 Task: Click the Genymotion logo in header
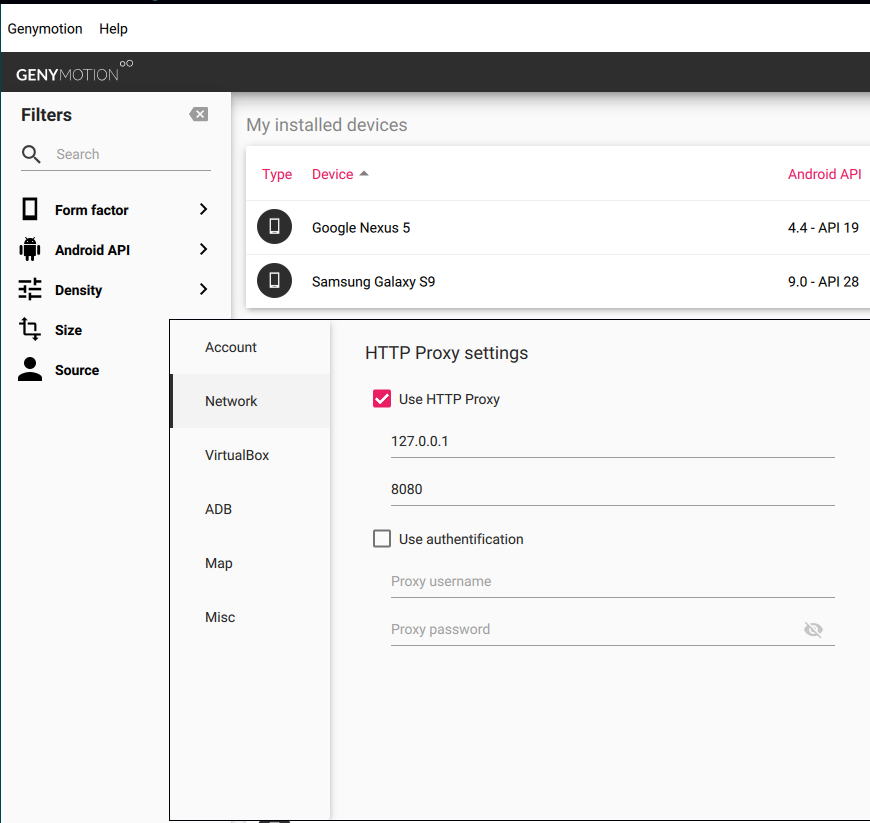(x=74, y=72)
